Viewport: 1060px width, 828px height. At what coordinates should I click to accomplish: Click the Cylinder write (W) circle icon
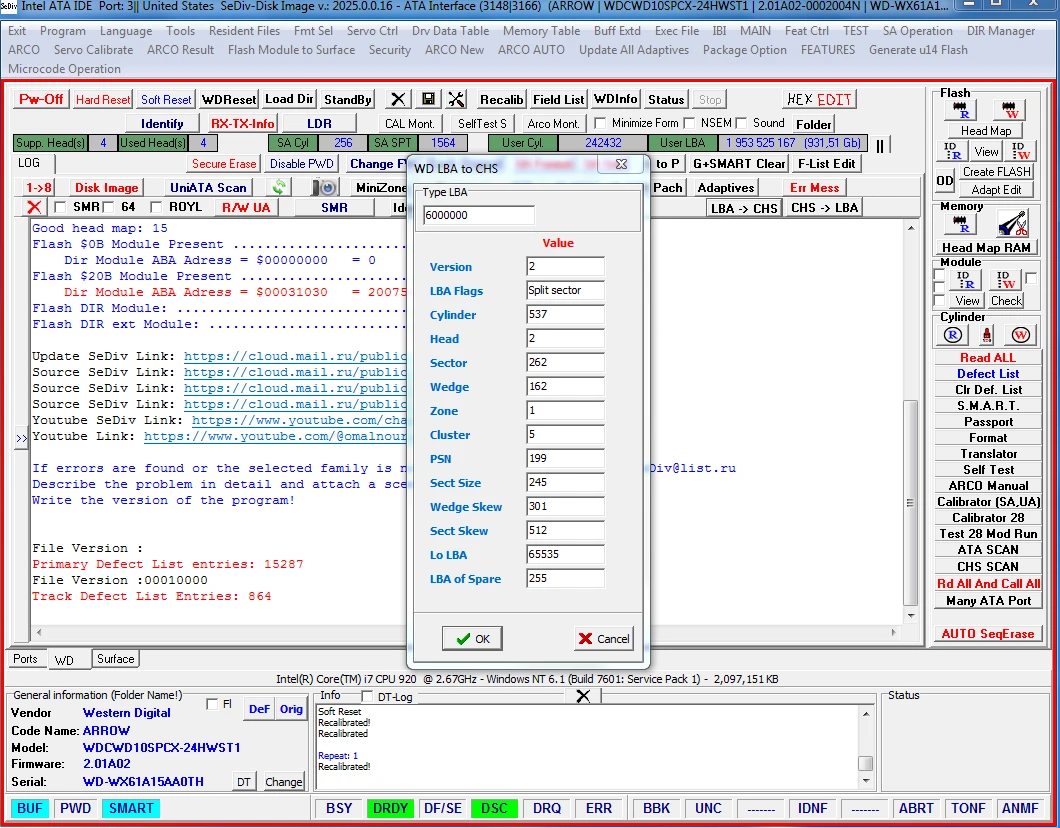point(1020,335)
